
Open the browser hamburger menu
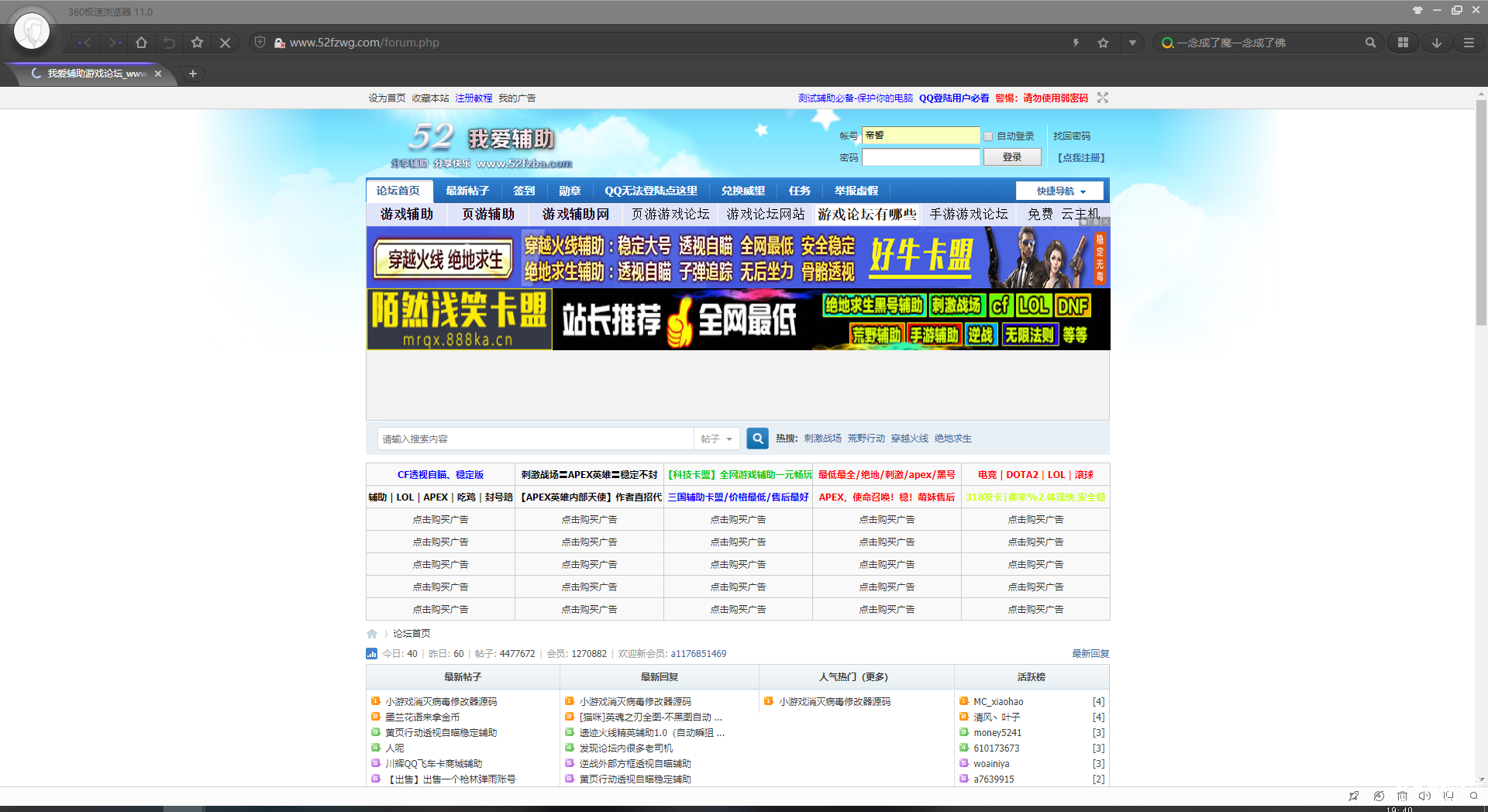[1468, 43]
